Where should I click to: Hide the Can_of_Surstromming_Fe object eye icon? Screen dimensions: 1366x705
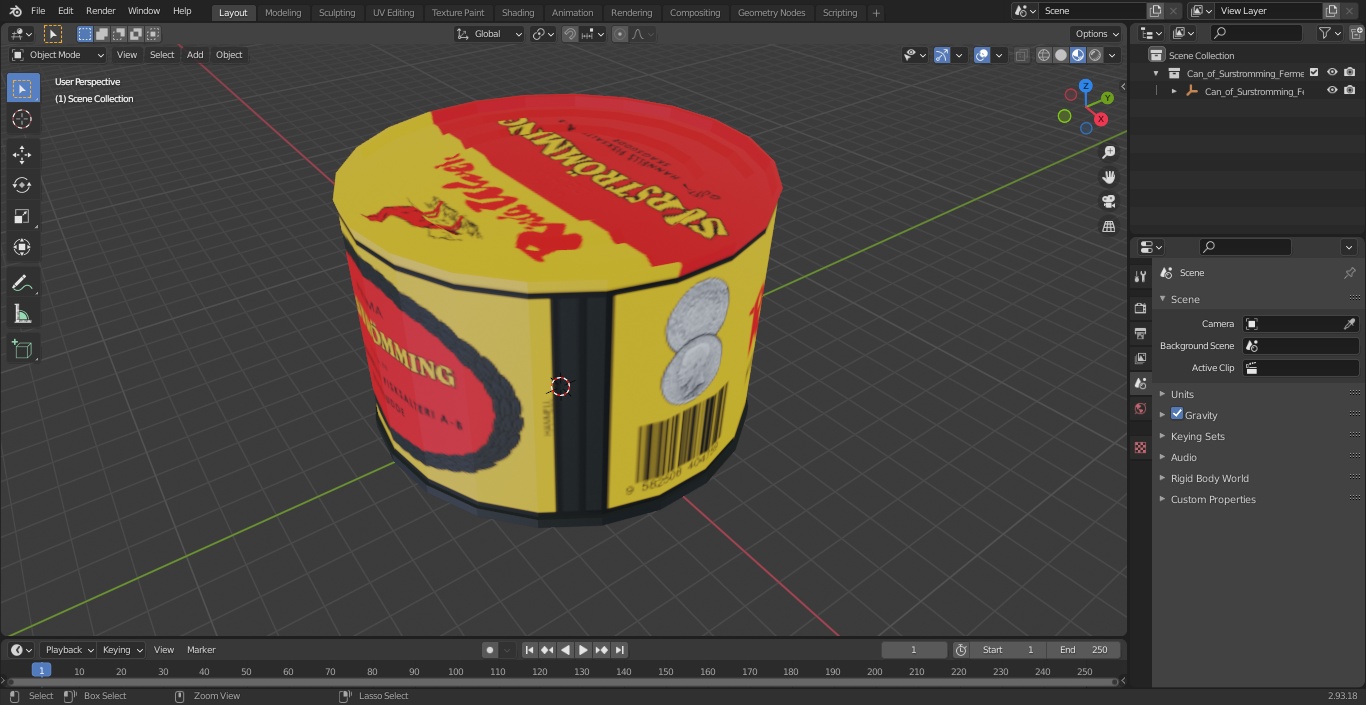pos(1332,90)
